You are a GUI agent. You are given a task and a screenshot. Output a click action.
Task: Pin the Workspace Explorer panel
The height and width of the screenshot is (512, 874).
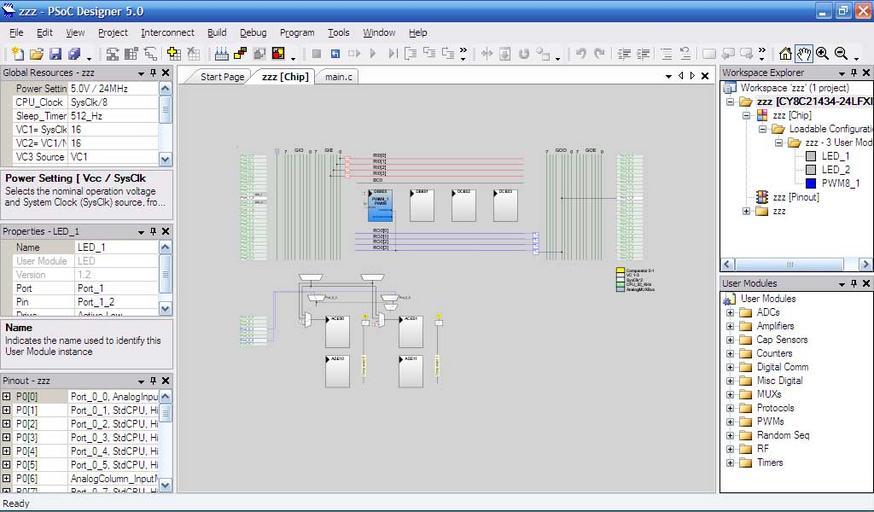(x=851, y=73)
